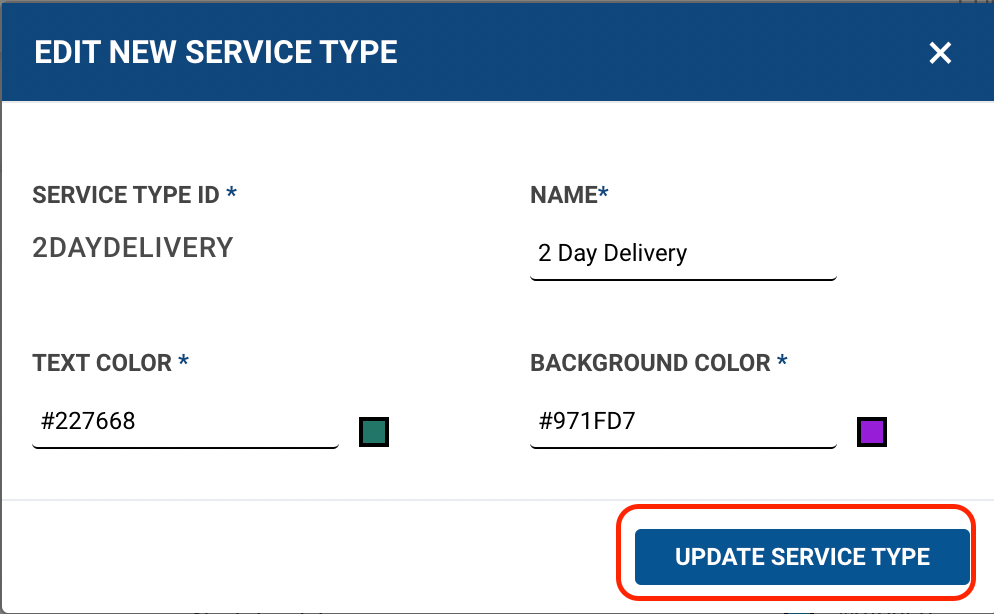Click the Service Type ID label
994x614 pixels.
pyautogui.click(x=126, y=195)
